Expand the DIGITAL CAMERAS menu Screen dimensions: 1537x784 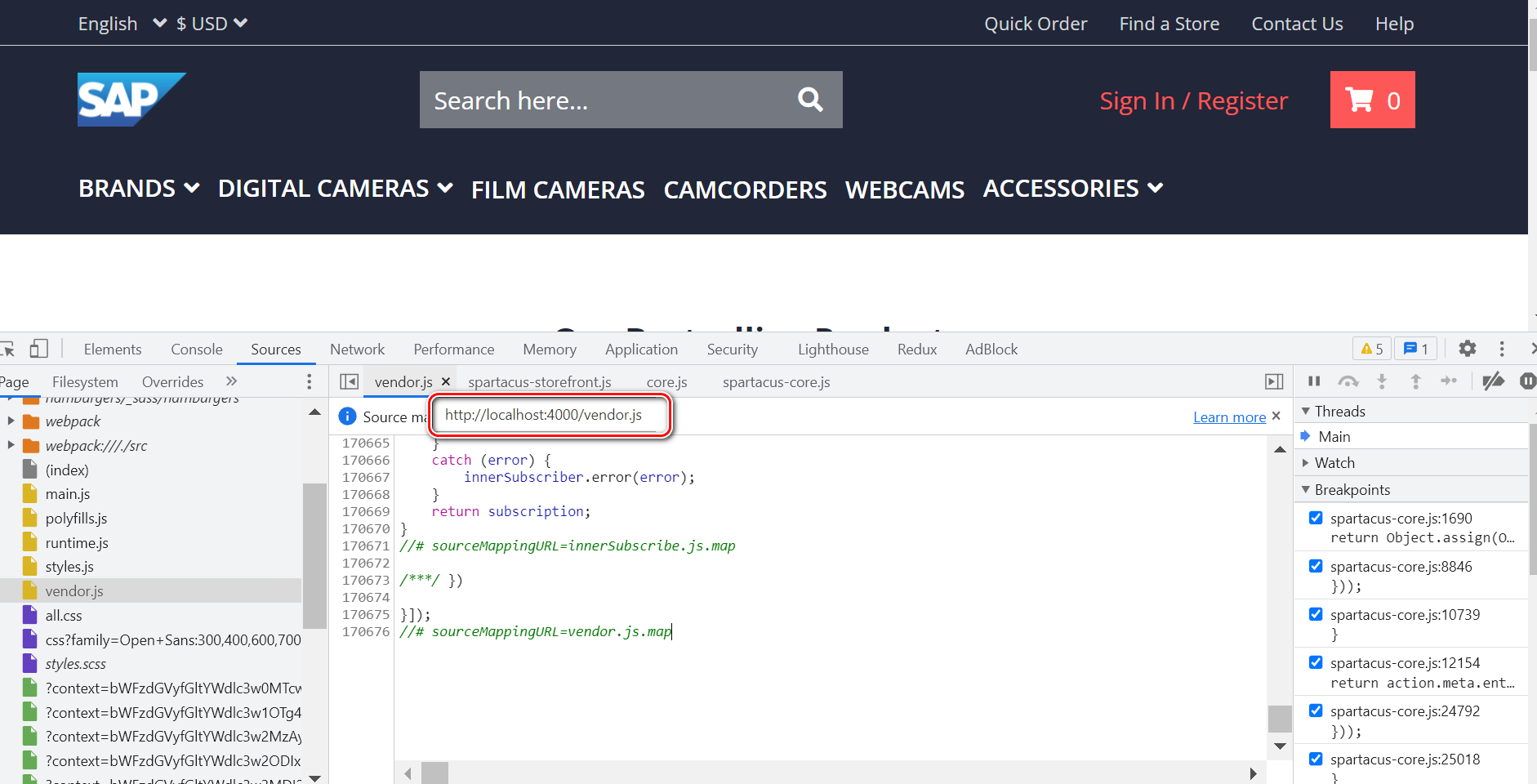tap(336, 189)
